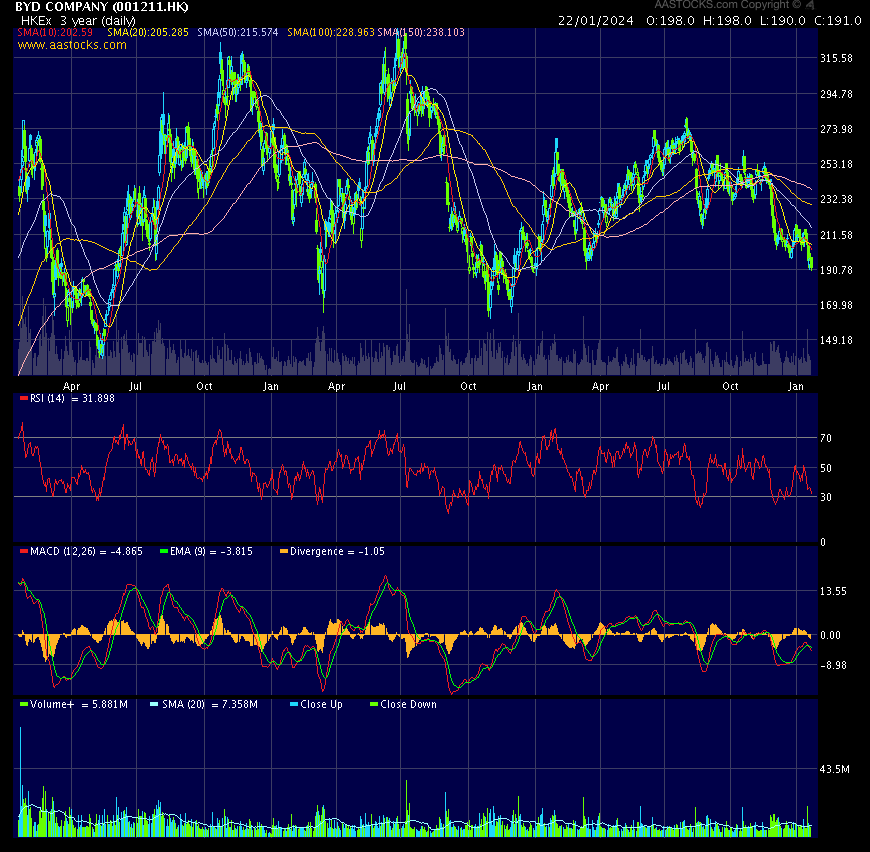Click the 30 level label on RSI axis

tap(826, 497)
